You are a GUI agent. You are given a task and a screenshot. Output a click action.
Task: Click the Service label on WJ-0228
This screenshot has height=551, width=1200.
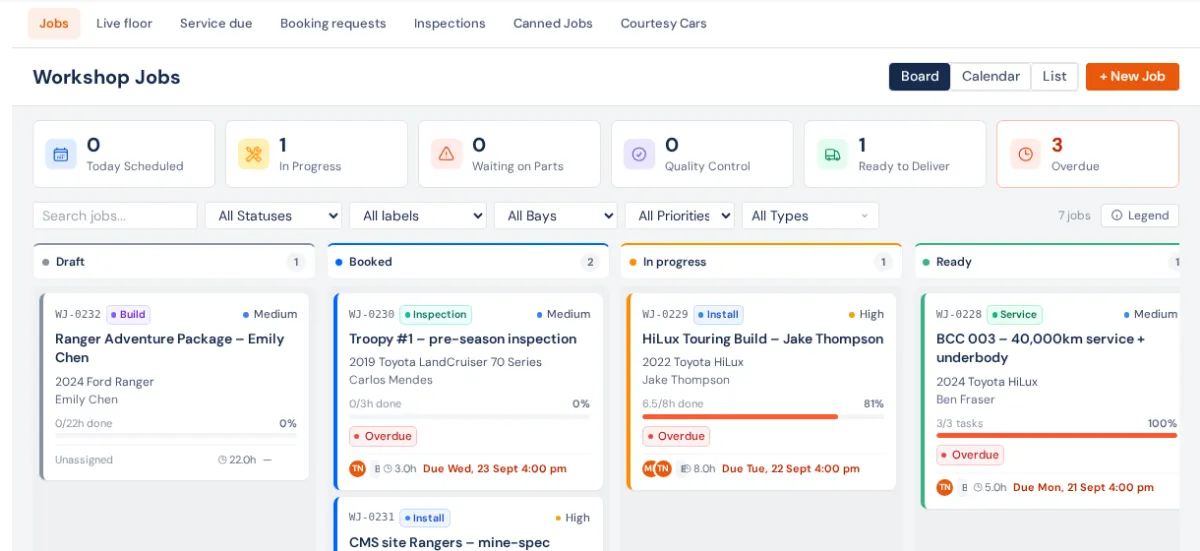click(x=1014, y=314)
